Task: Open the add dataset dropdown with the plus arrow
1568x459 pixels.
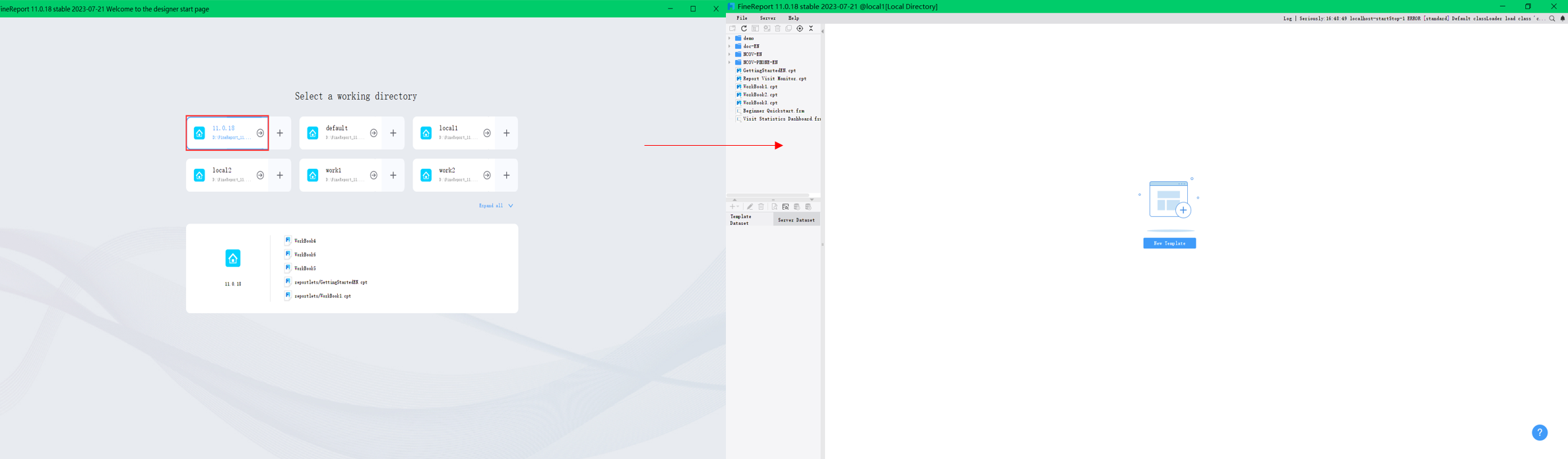Action: click(x=735, y=206)
